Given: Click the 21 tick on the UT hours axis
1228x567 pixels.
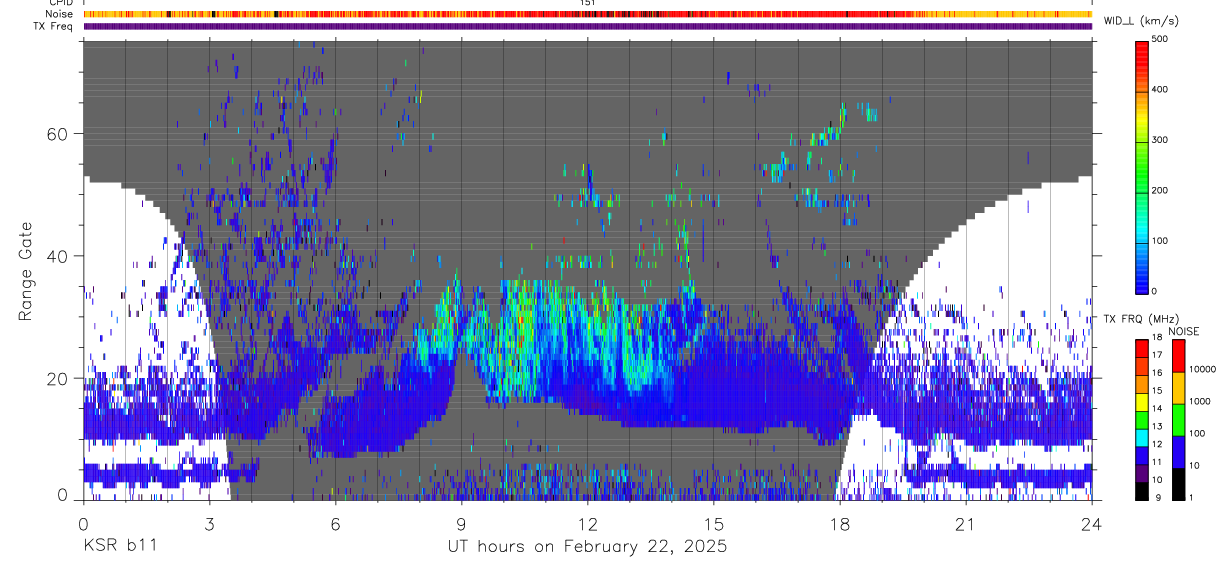Looking at the screenshot, I should (966, 523).
